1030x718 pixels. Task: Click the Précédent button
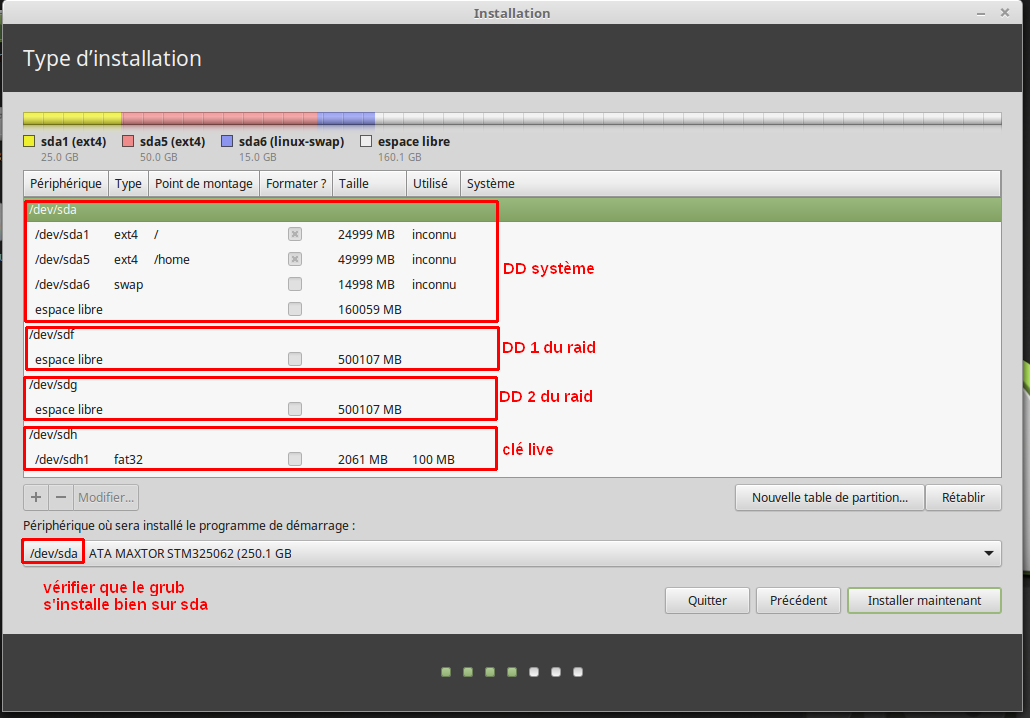click(x=798, y=600)
